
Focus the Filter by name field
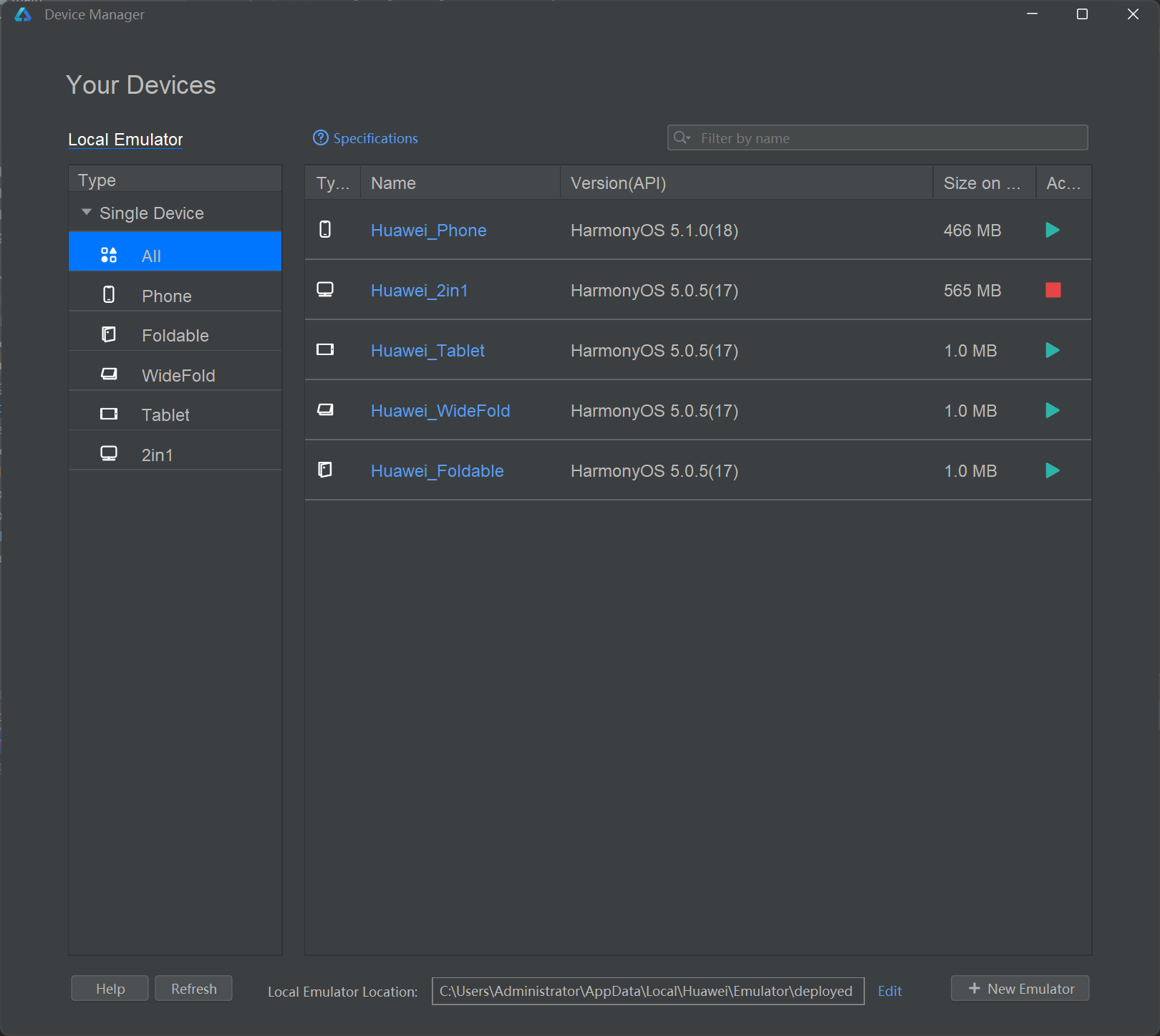point(888,138)
